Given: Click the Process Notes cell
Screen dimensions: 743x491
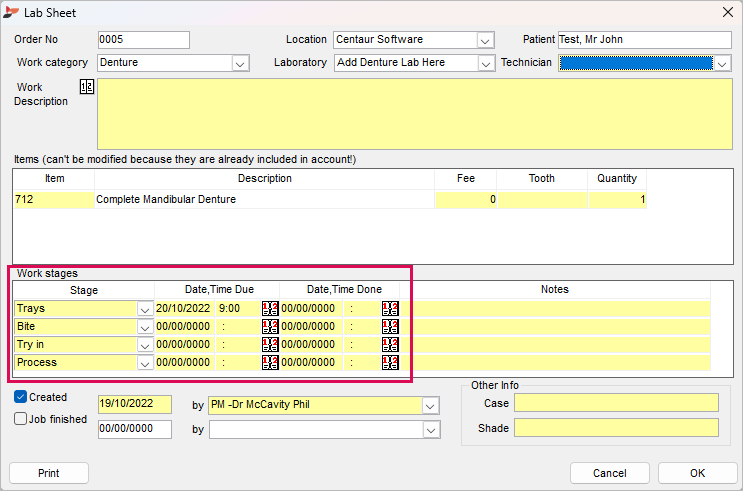Looking at the screenshot, I should pos(555,363).
